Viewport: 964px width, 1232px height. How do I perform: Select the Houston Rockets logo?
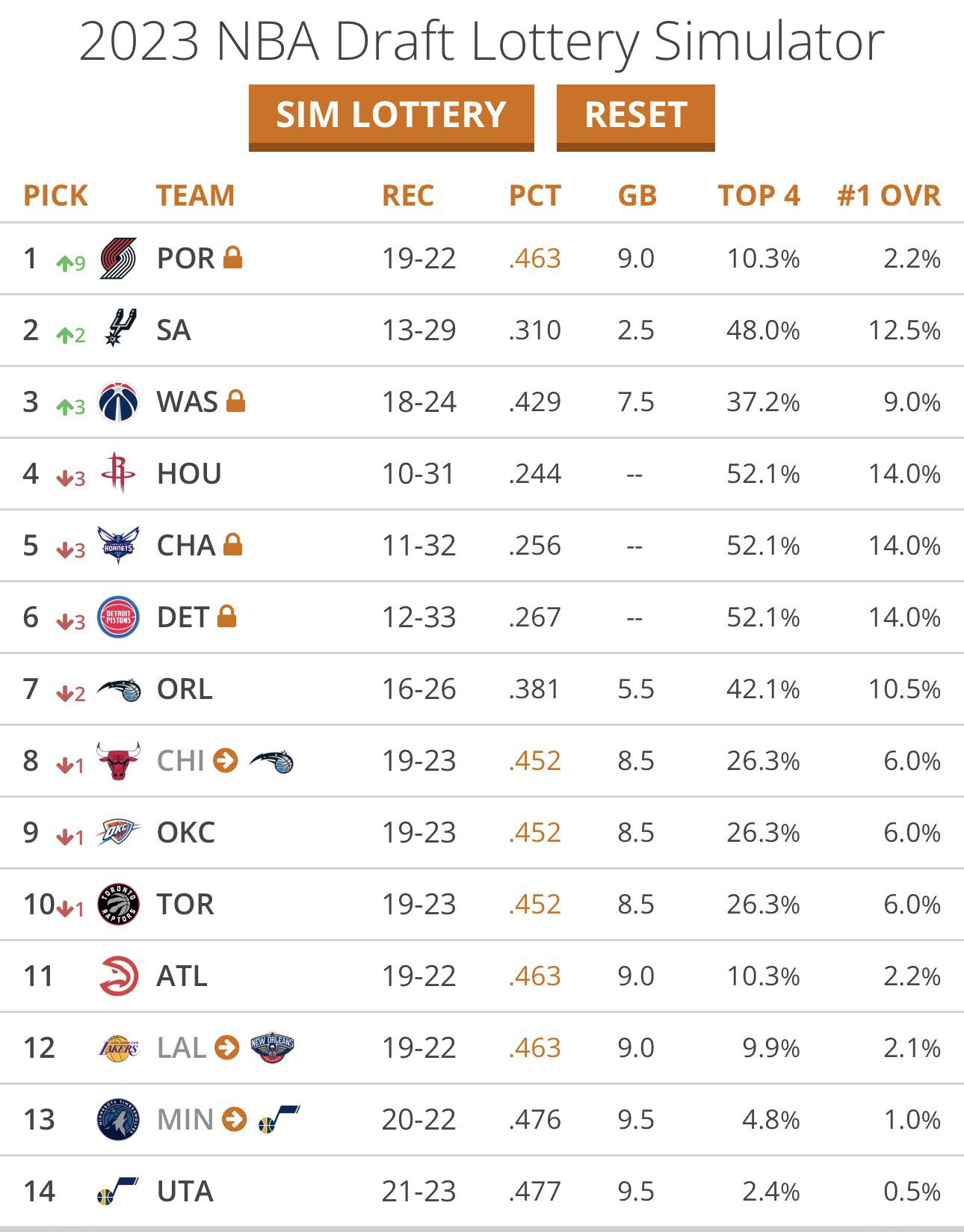(118, 472)
